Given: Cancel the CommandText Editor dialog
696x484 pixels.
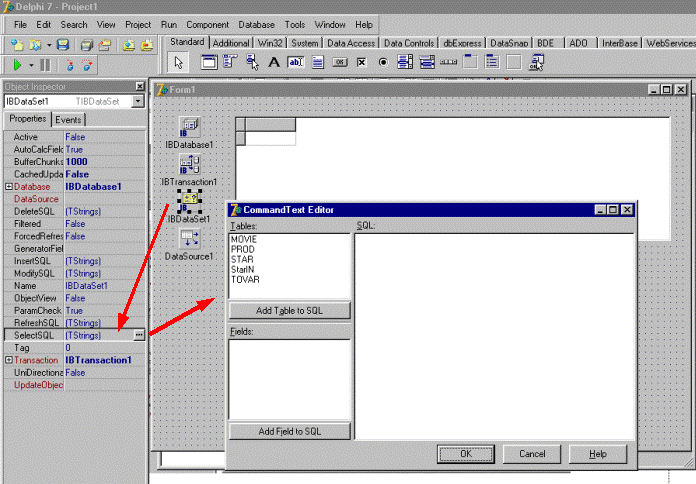Looking at the screenshot, I should [532, 454].
